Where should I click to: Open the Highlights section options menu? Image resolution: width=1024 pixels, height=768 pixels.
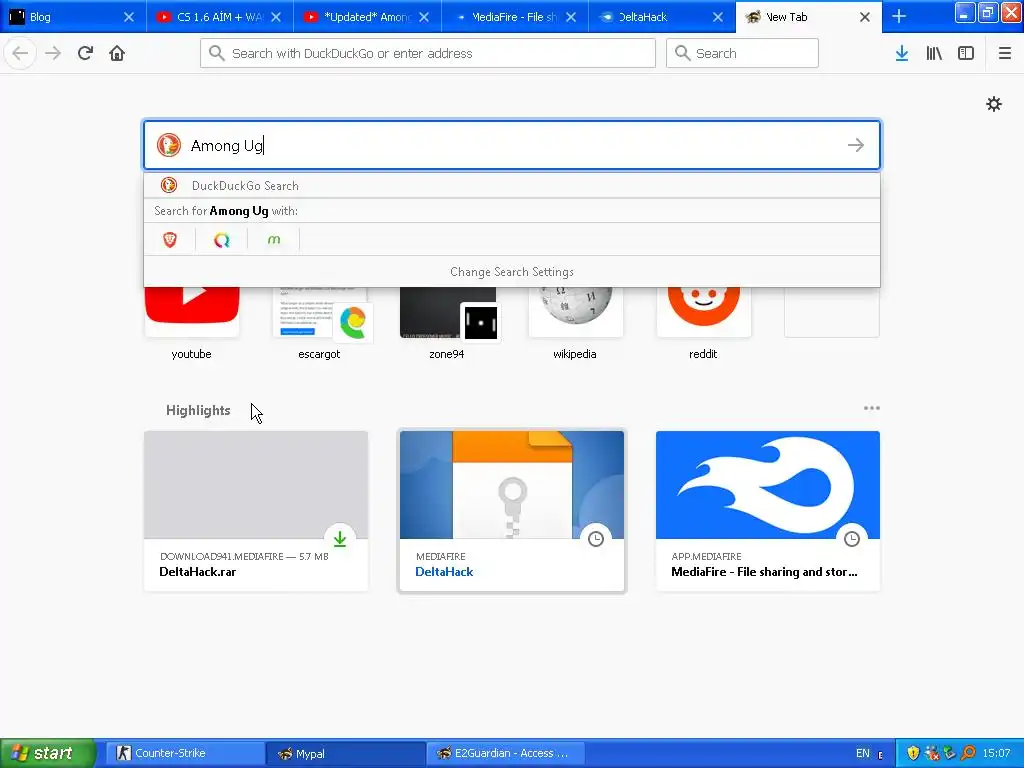(871, 408)
